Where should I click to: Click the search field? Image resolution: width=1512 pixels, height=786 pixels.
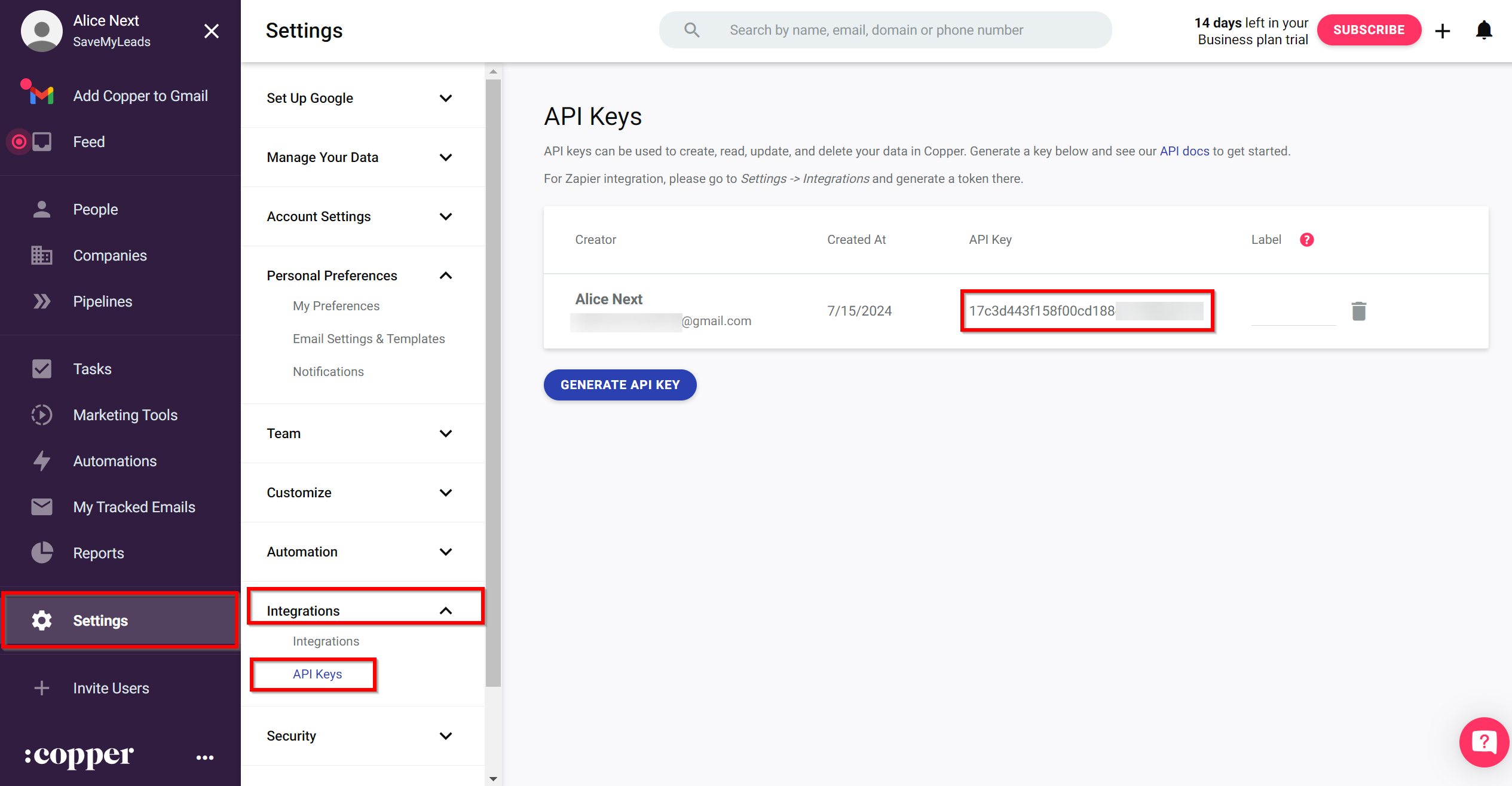coord(885,30)
